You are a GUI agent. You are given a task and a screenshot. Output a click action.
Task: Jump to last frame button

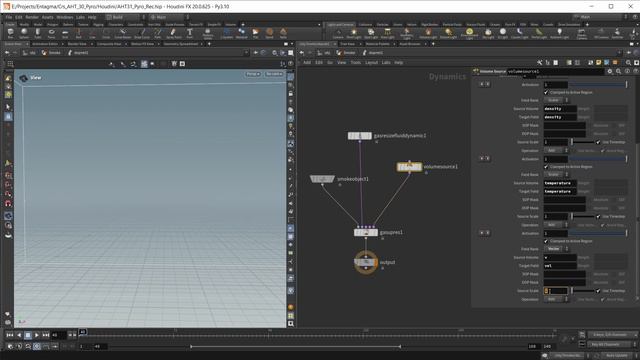[46, 335]
